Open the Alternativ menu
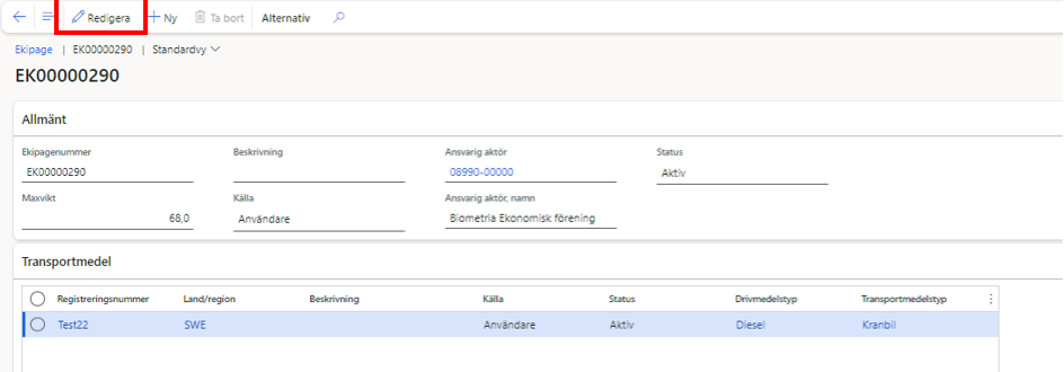Image resolution: width=1064 pixels, height=372 pixels. [x=286, y=18]
